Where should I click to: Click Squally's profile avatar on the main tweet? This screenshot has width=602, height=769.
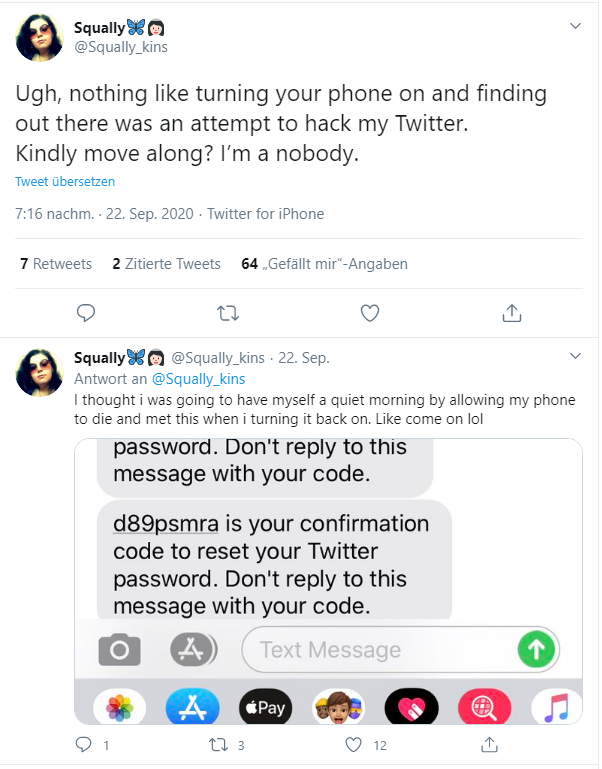(40, 37)
